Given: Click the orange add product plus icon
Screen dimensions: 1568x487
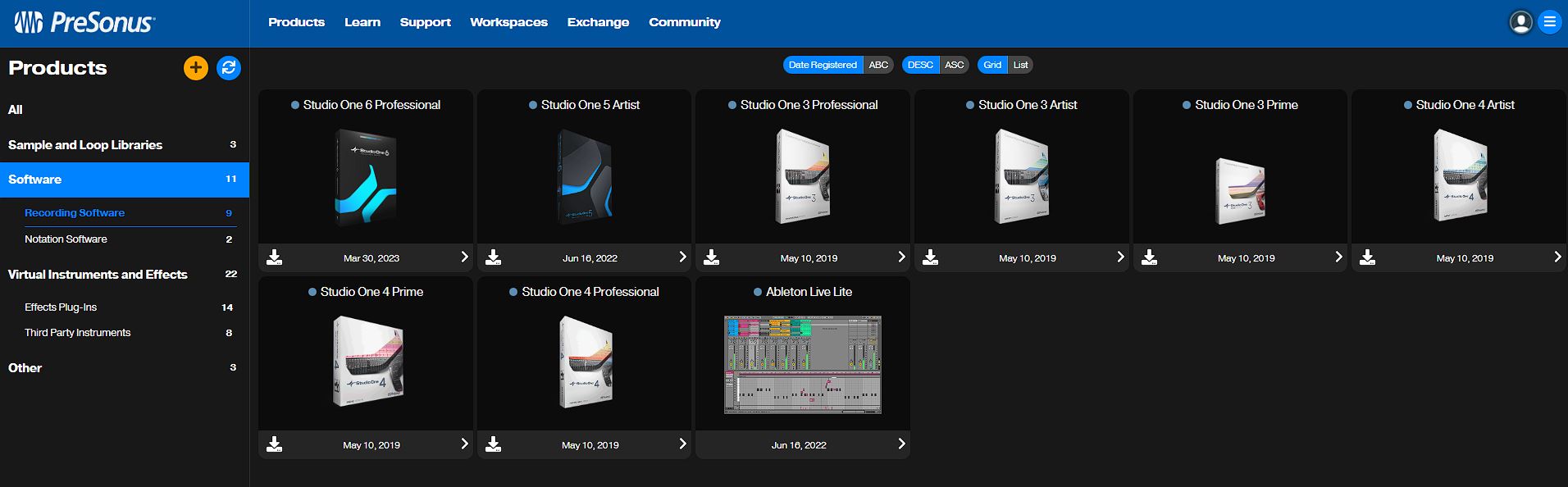Looking at the screenshot, I should point(195,67).
